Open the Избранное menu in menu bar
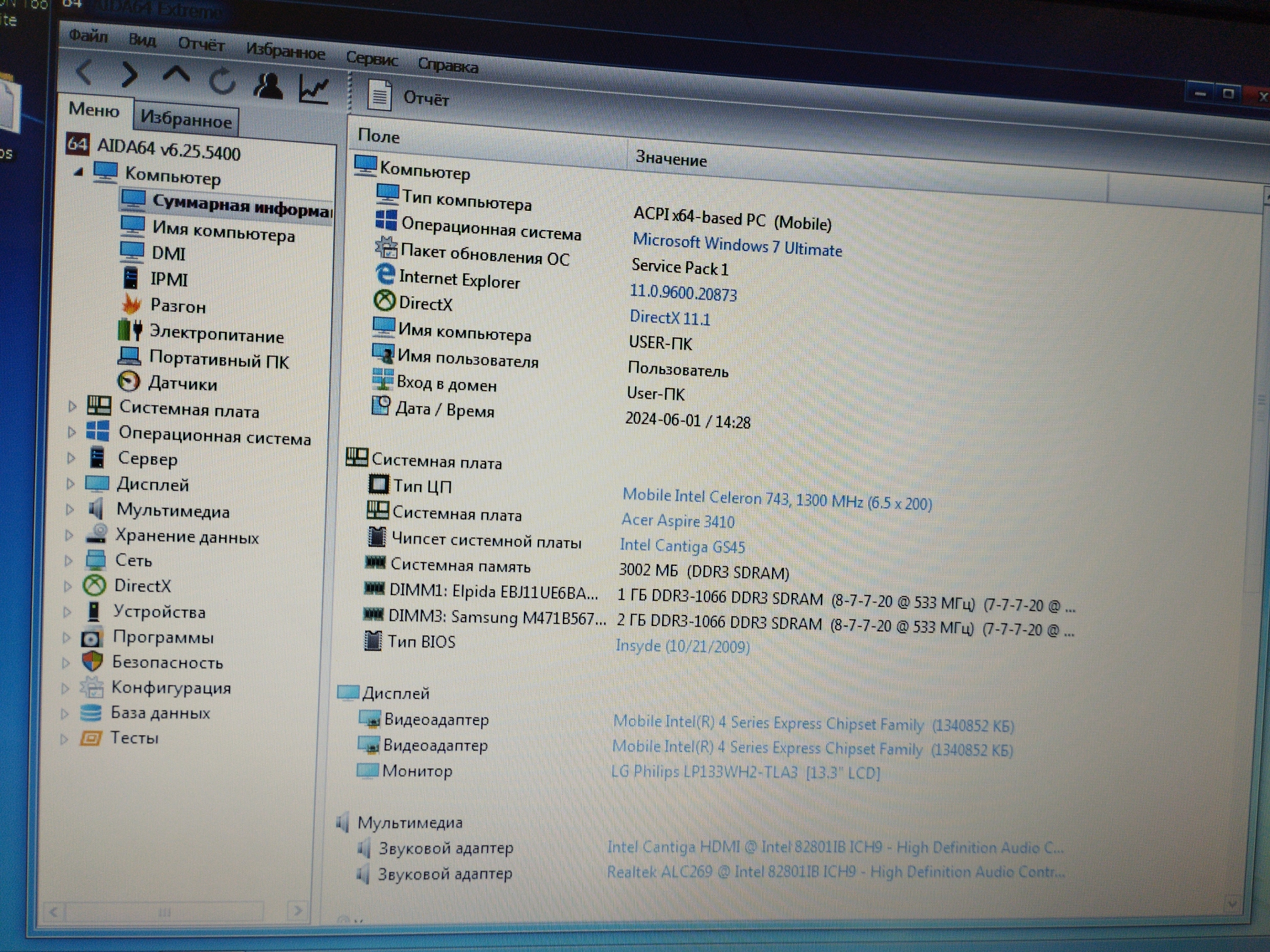The width and height of the screenshot is (1270, 952). coord(285,51)
